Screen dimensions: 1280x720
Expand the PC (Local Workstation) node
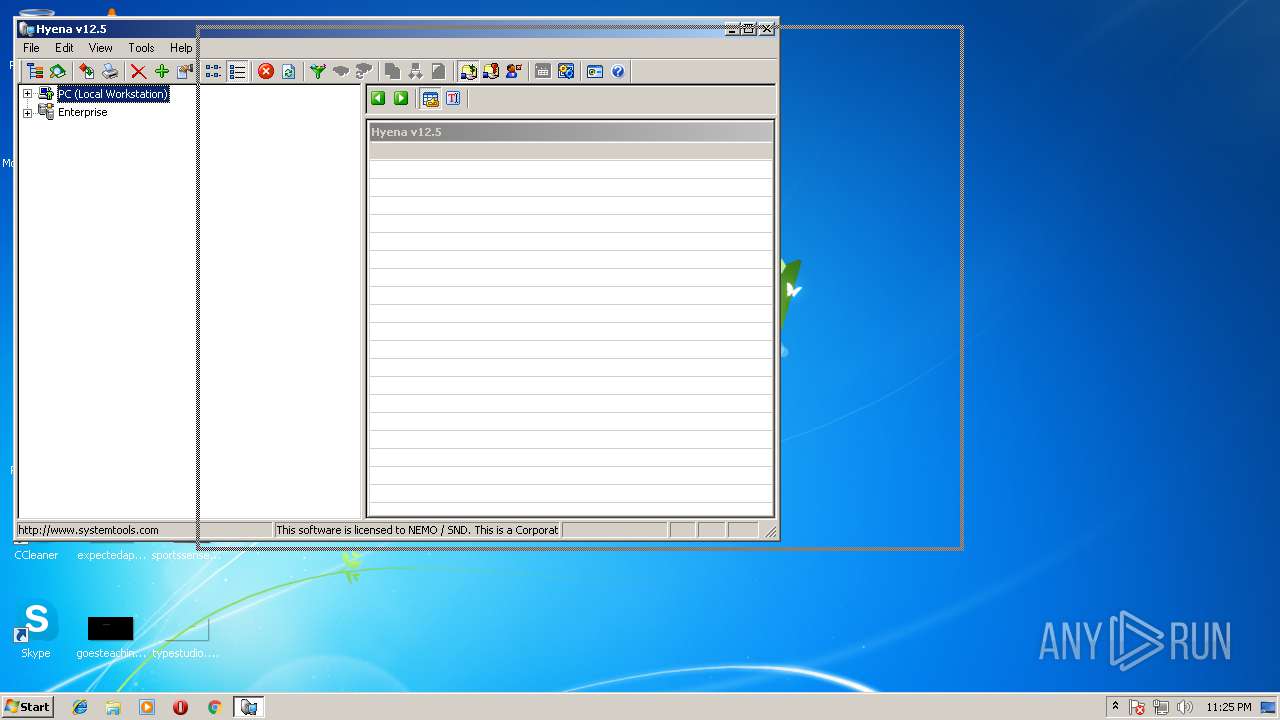coord(28,94)
